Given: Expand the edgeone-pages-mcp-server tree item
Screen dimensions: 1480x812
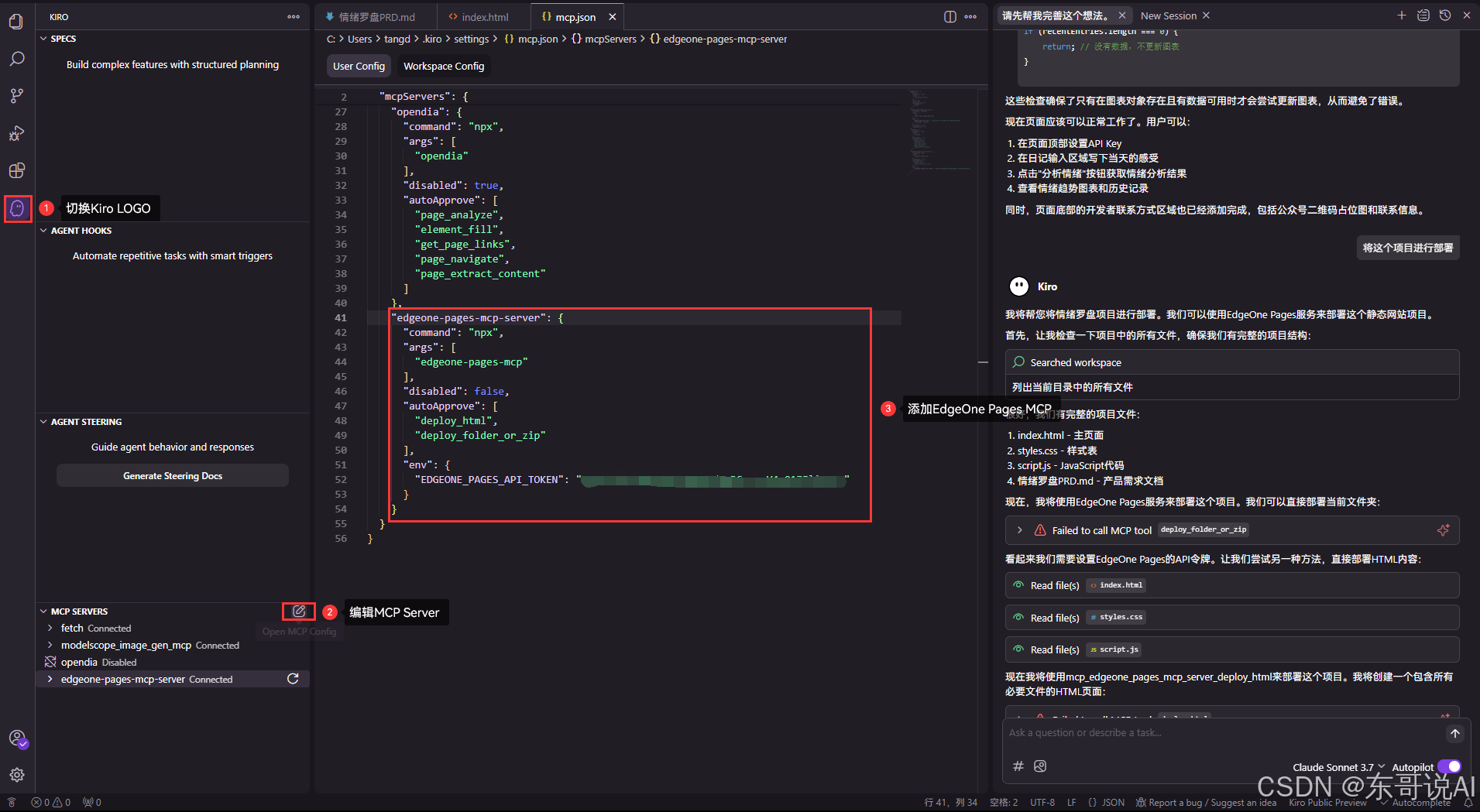Looking at the screenshot, I should (50, 679).
